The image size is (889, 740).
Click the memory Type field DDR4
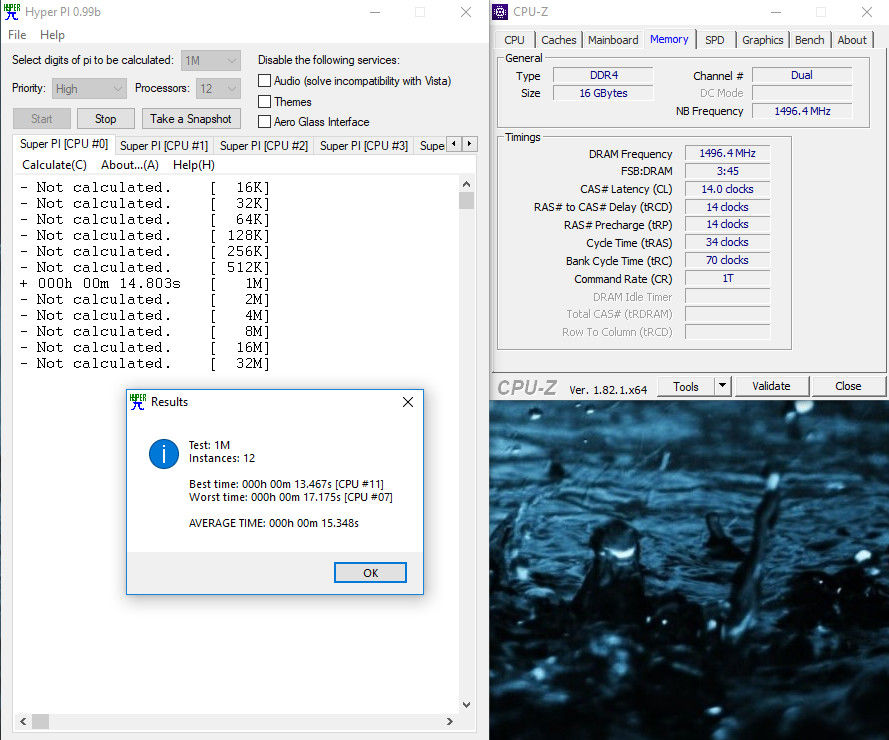603,75
